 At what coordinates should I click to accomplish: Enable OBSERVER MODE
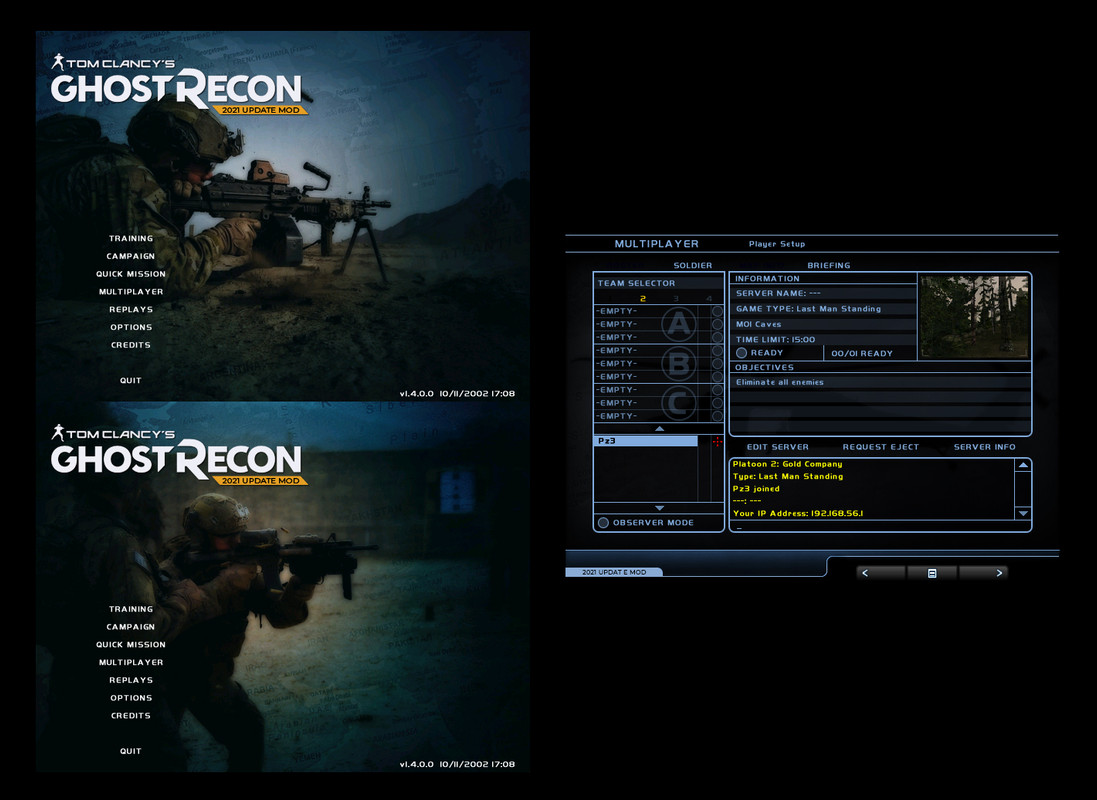[x=603, y=522]
